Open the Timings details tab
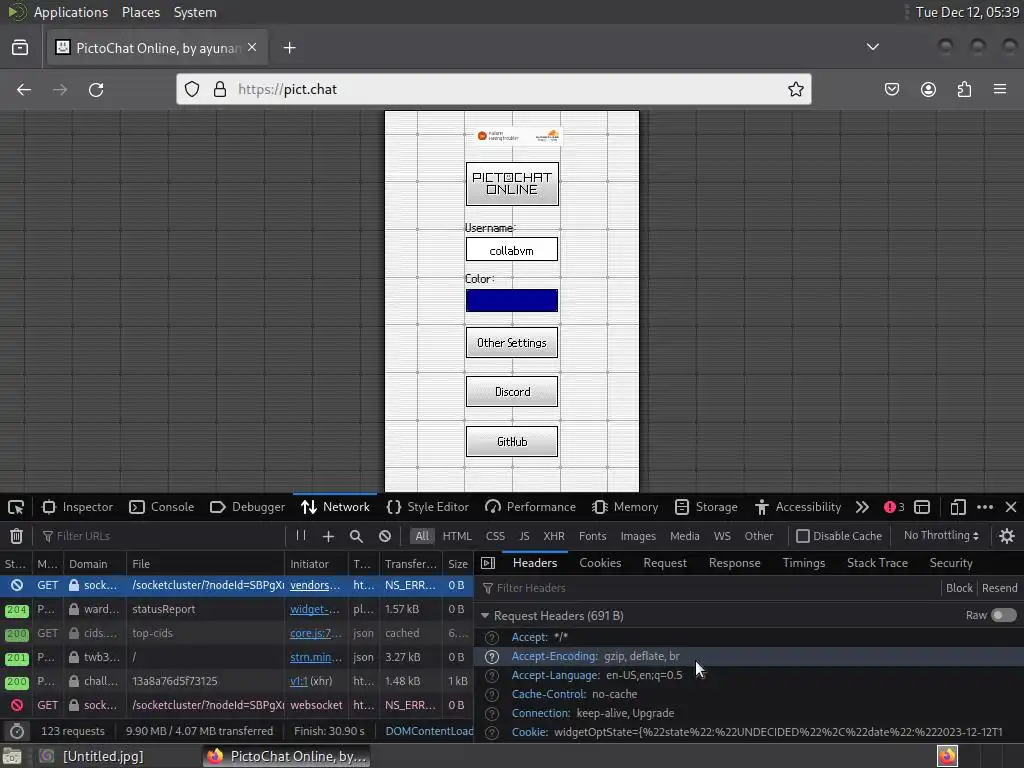 click(x=803, y=563)
